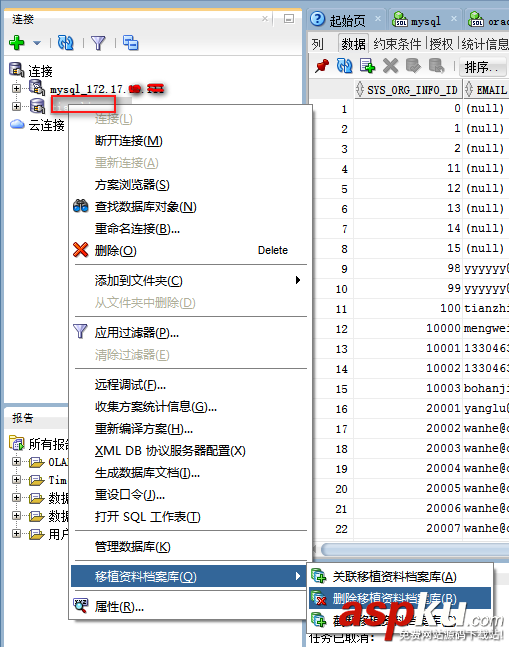The image size is (509, 647).
Task: Click the SYS_ORG_INFO_ID column header
Action: coord(407,90)
